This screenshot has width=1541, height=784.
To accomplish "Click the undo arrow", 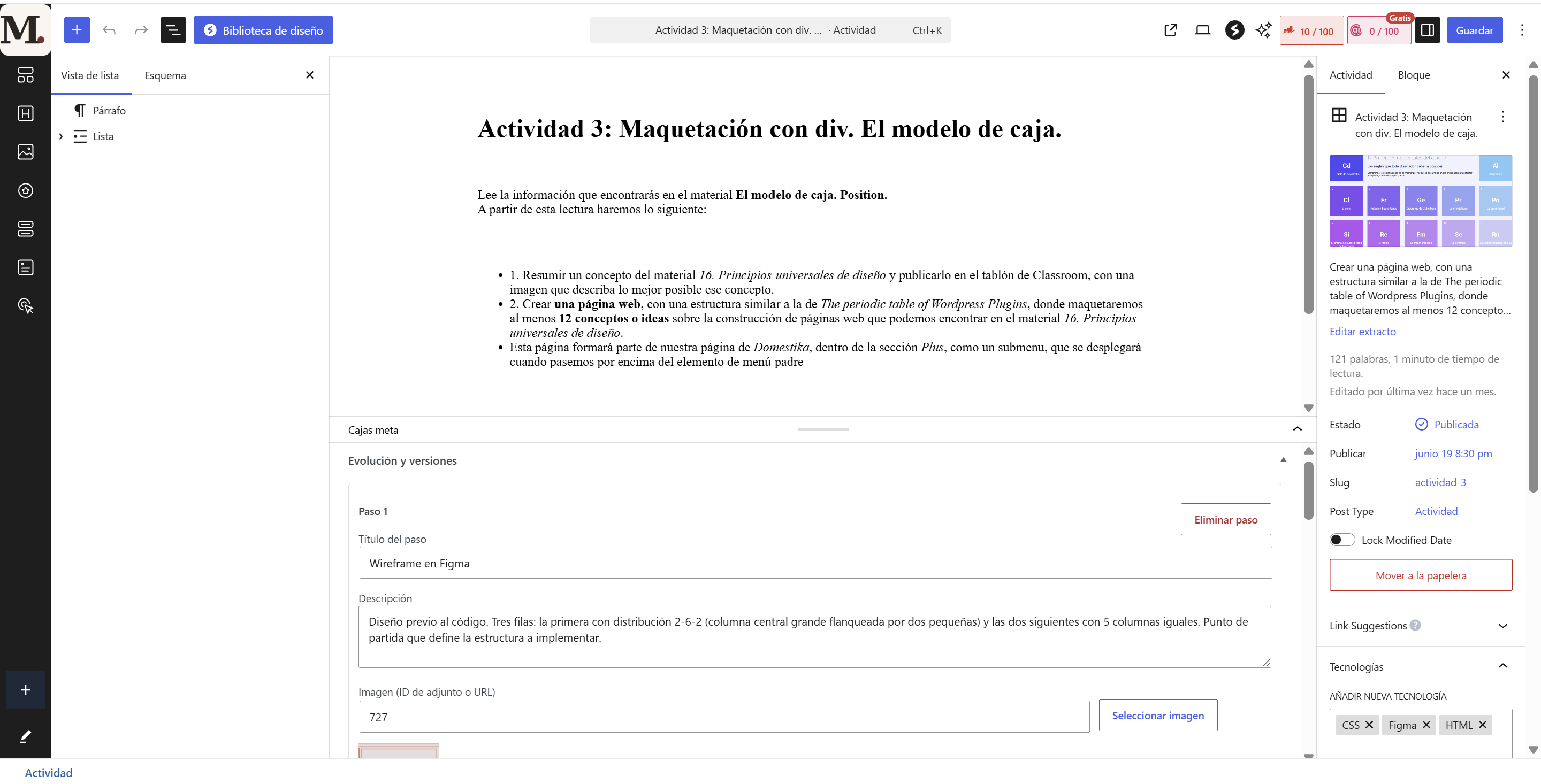I will (x=109, y=30).
